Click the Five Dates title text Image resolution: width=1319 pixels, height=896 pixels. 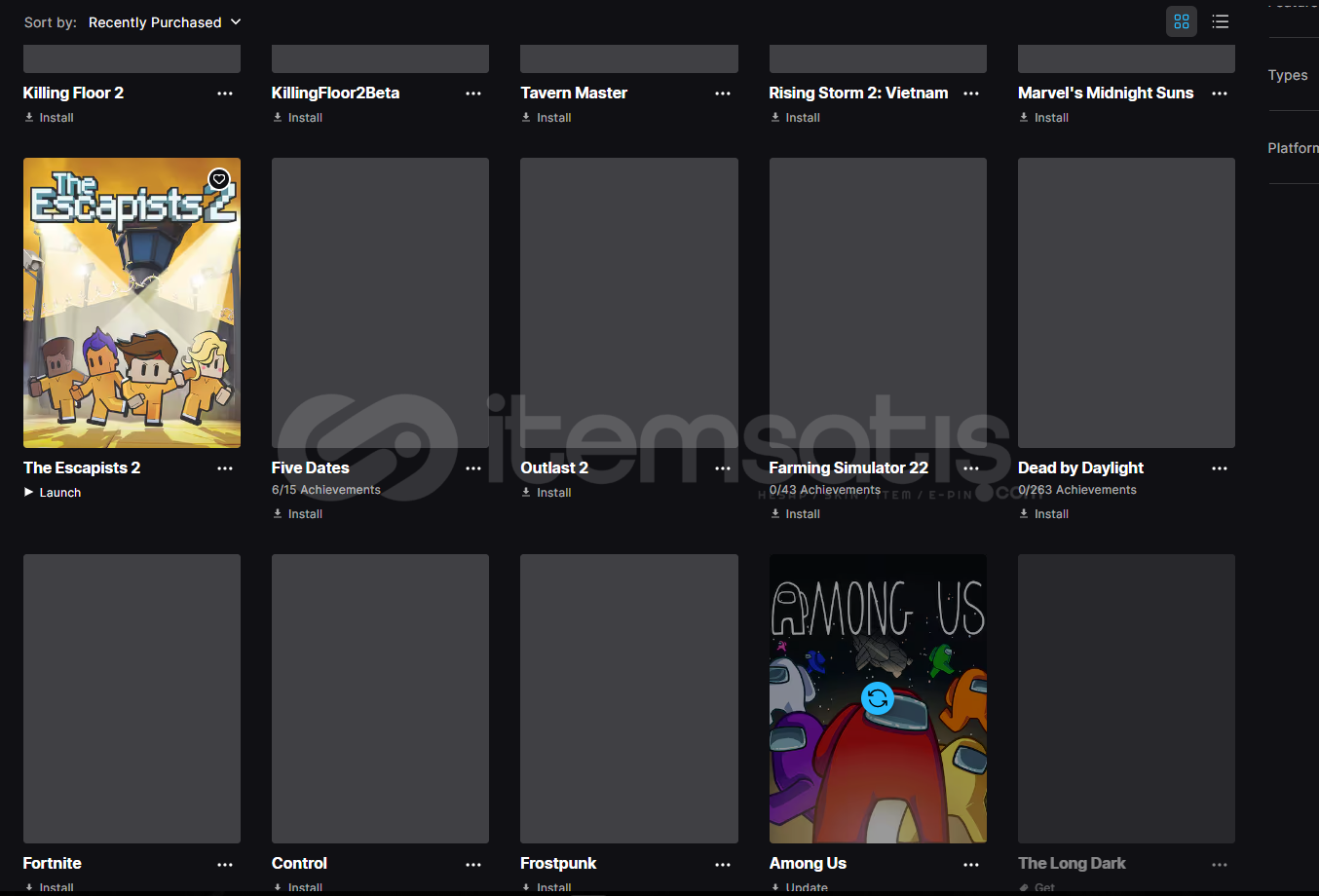coord(310,467)
